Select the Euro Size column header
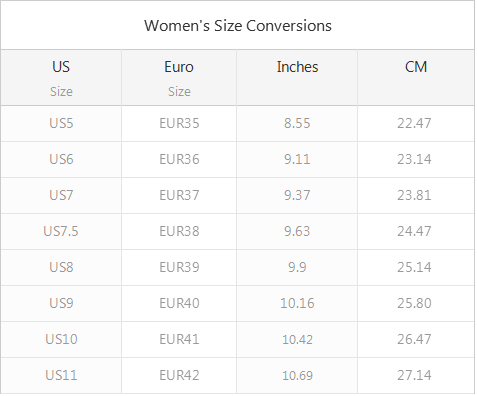Viewport: 477px width, 396px height. point(179,78)
